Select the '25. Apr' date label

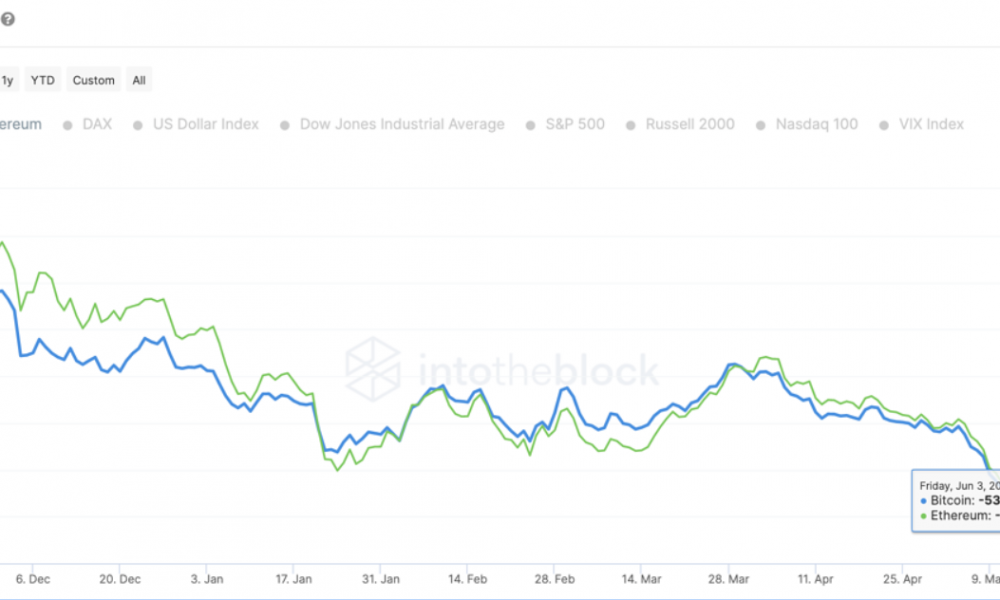[902, 579]
